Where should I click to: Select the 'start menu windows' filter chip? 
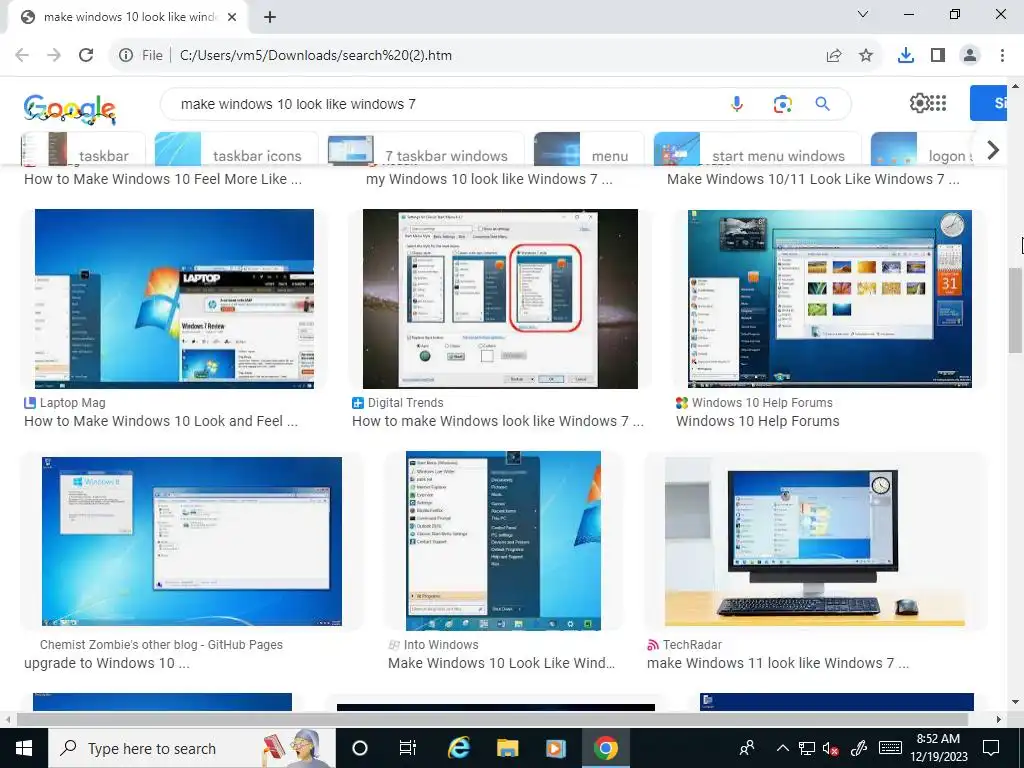pos(758,149)
